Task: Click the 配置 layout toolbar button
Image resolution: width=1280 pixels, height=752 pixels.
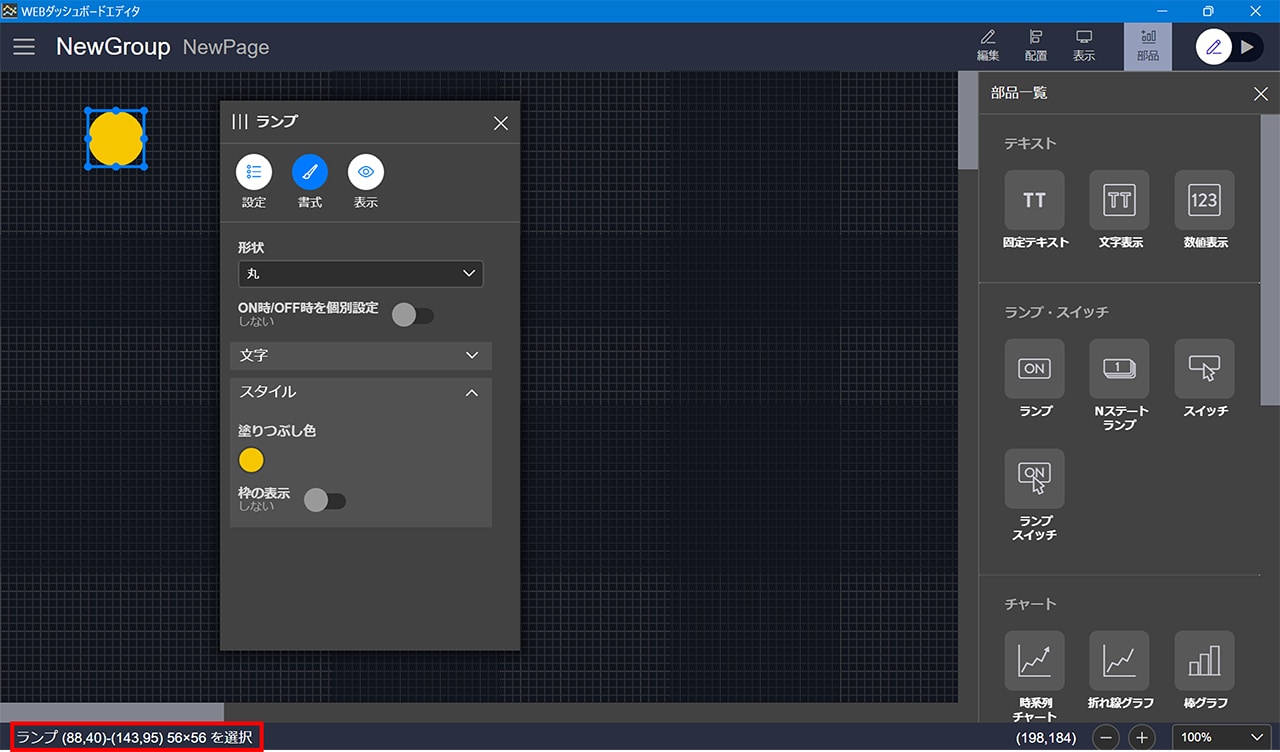Action: pos(1036,45)
